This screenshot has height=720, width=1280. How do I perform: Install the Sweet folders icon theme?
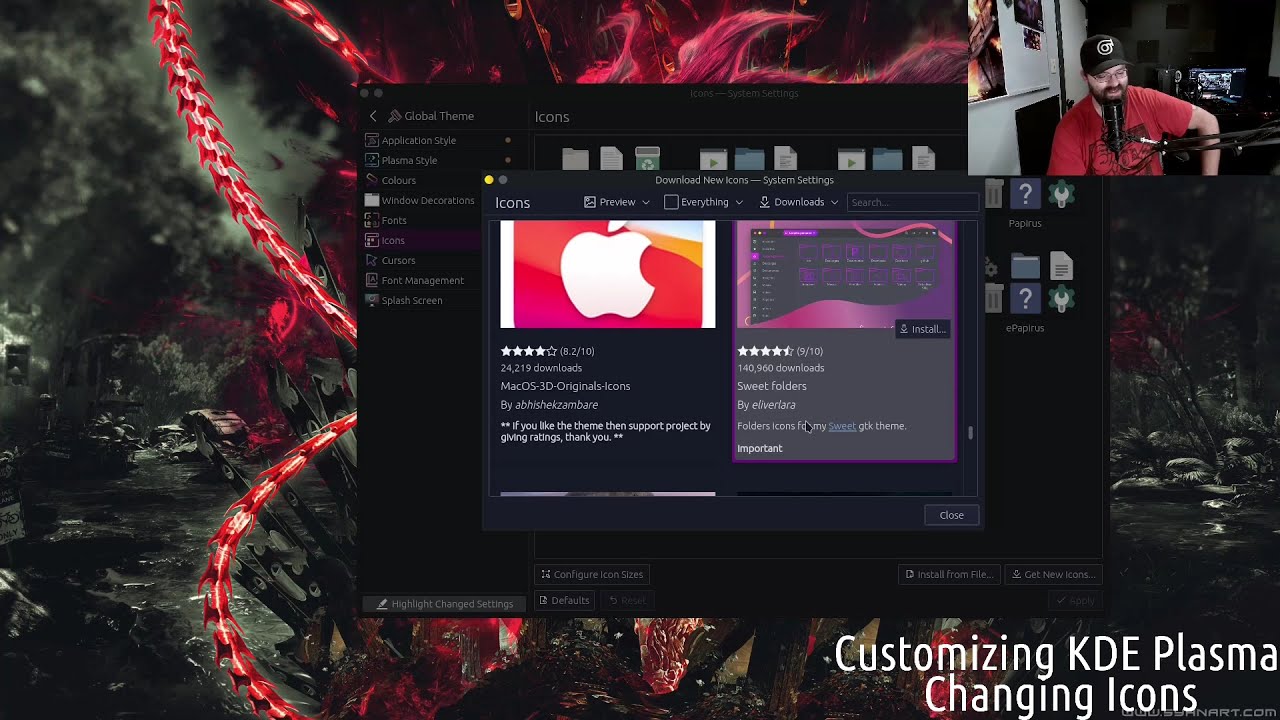point(922,329)
